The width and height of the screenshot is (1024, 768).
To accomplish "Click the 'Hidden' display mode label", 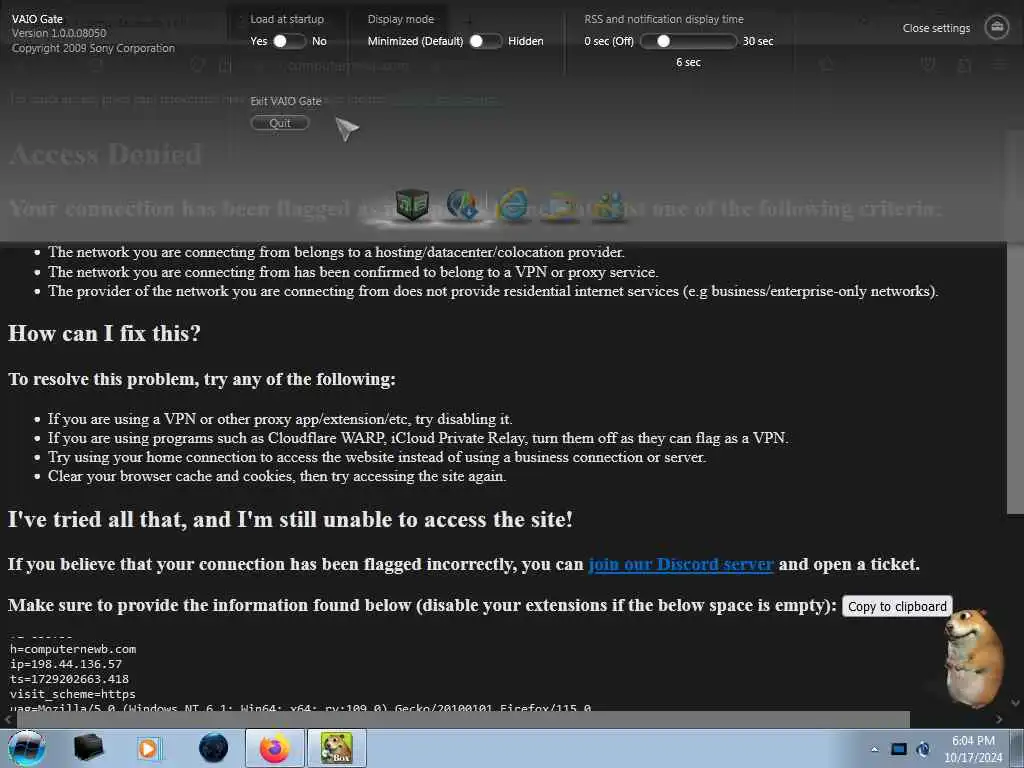I will pyautogui.click(x=526, y=41).
